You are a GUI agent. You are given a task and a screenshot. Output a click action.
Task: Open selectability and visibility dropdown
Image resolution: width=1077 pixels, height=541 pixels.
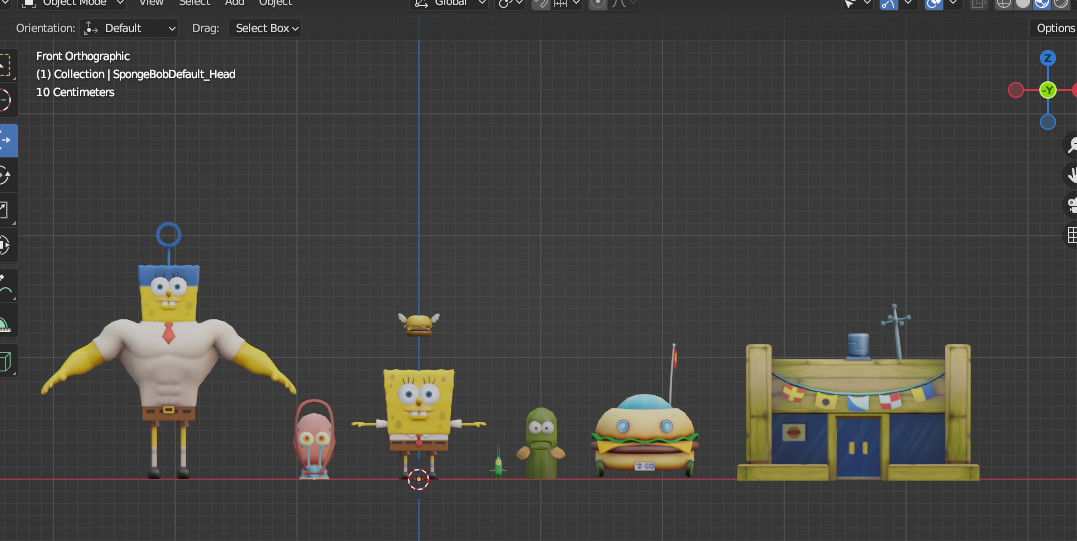857,3
